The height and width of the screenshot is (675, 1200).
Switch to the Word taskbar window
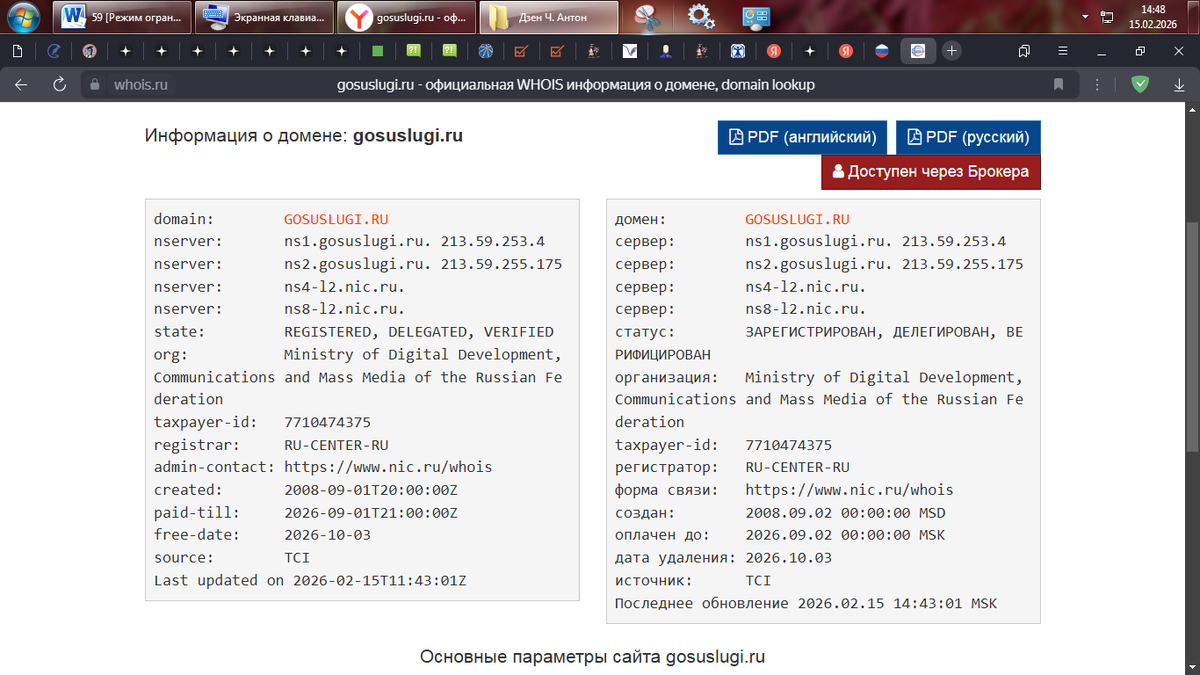click(120, 17)
